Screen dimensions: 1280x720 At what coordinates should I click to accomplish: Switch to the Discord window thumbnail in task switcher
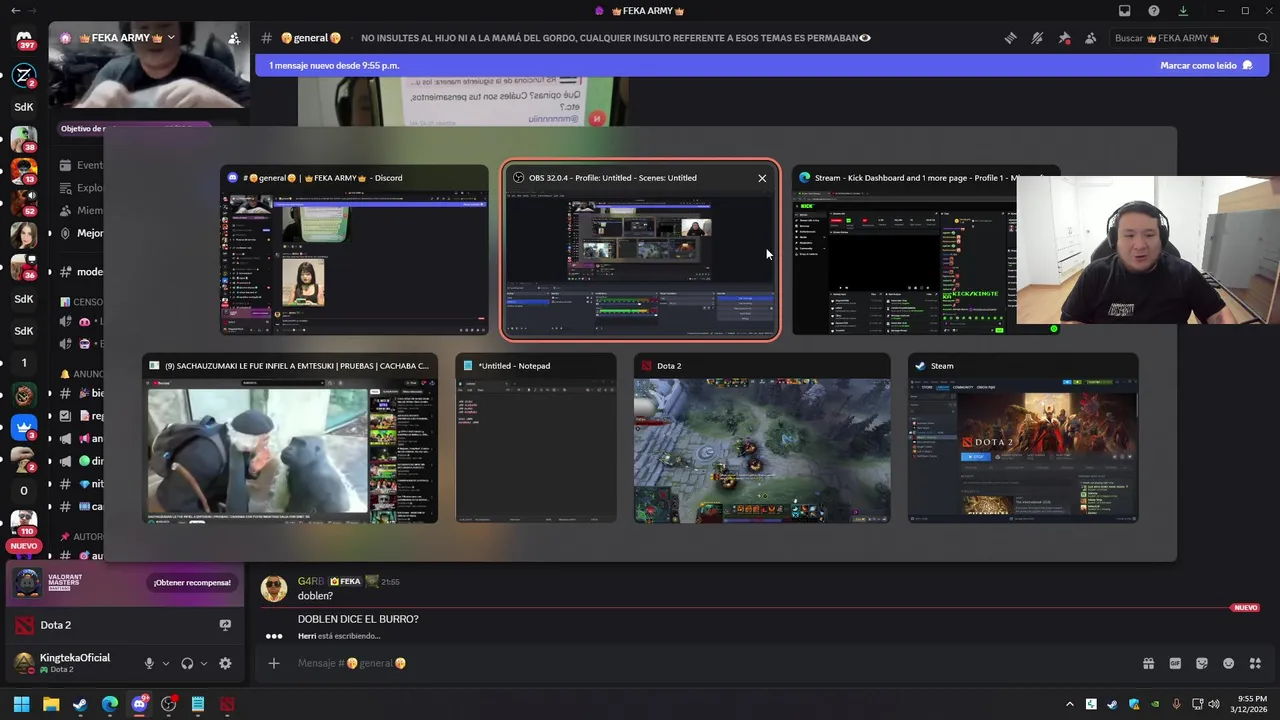coord(354,251)
